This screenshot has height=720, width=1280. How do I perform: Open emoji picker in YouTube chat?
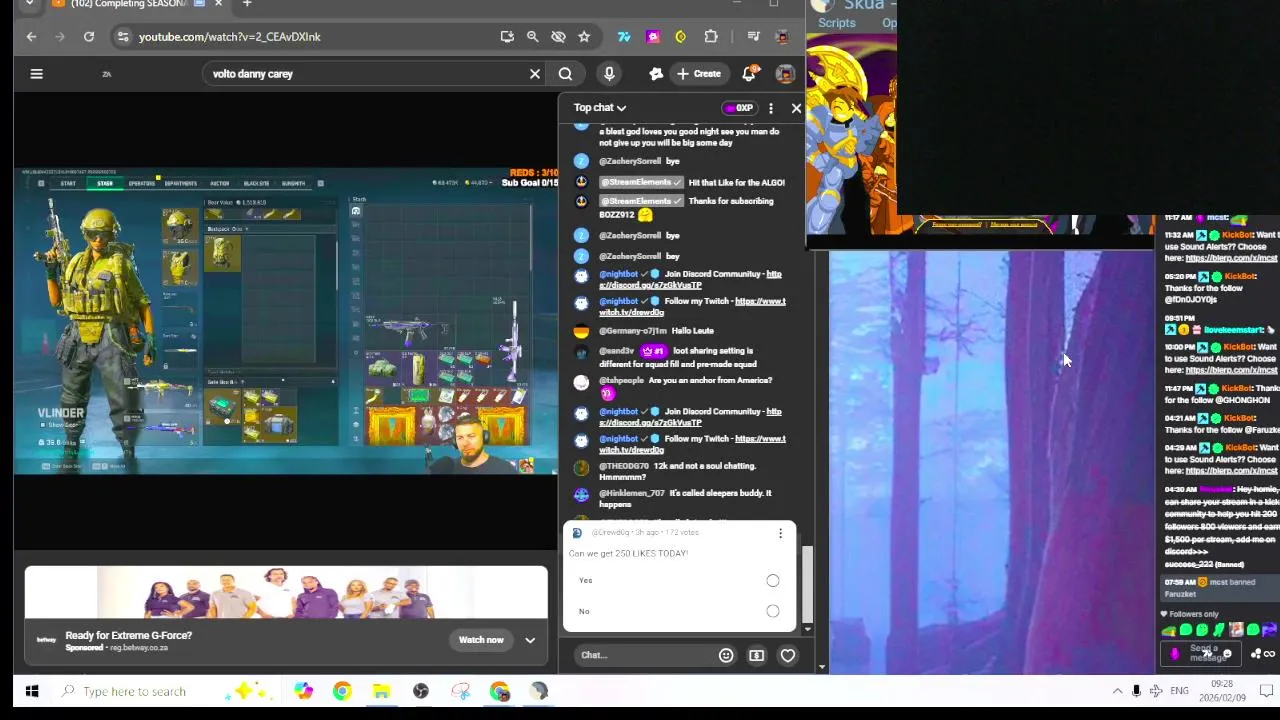click(726, 656)
